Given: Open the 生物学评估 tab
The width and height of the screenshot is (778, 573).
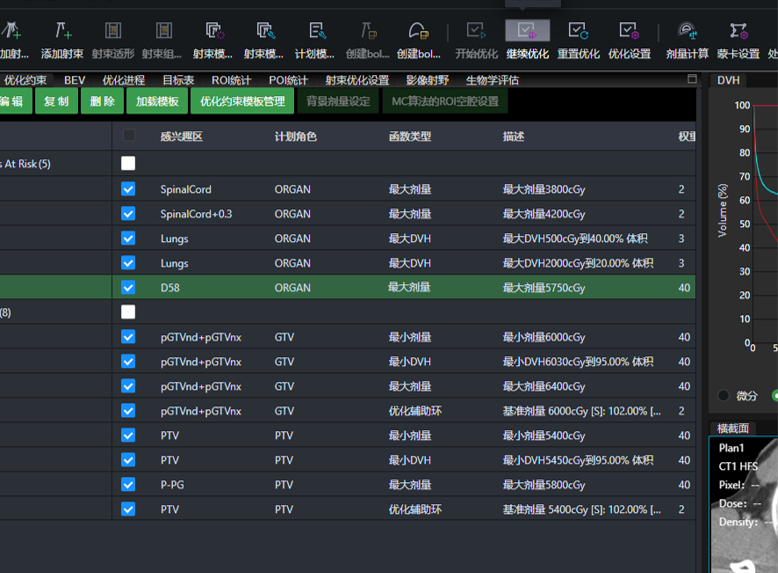Looking at the screenshot, I should pos(492,80).
